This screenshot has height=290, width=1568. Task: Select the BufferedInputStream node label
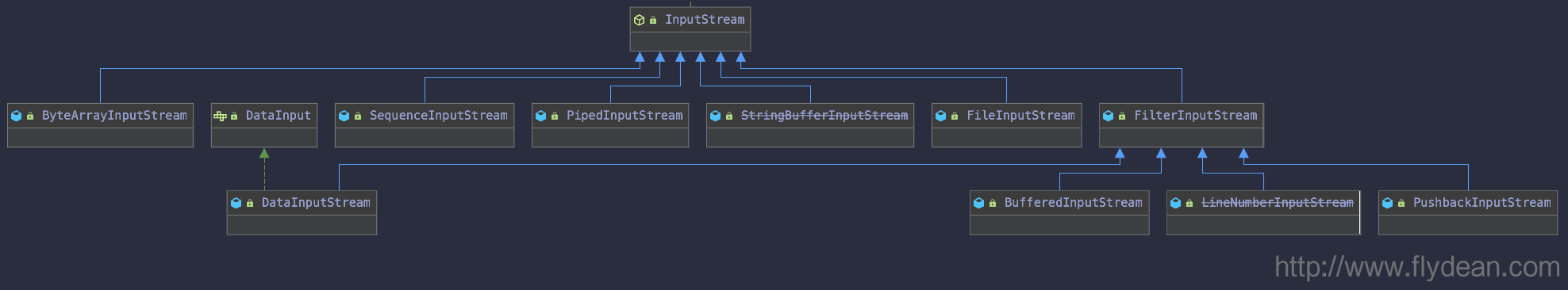pyautogui.click(x=1073, y=203)
